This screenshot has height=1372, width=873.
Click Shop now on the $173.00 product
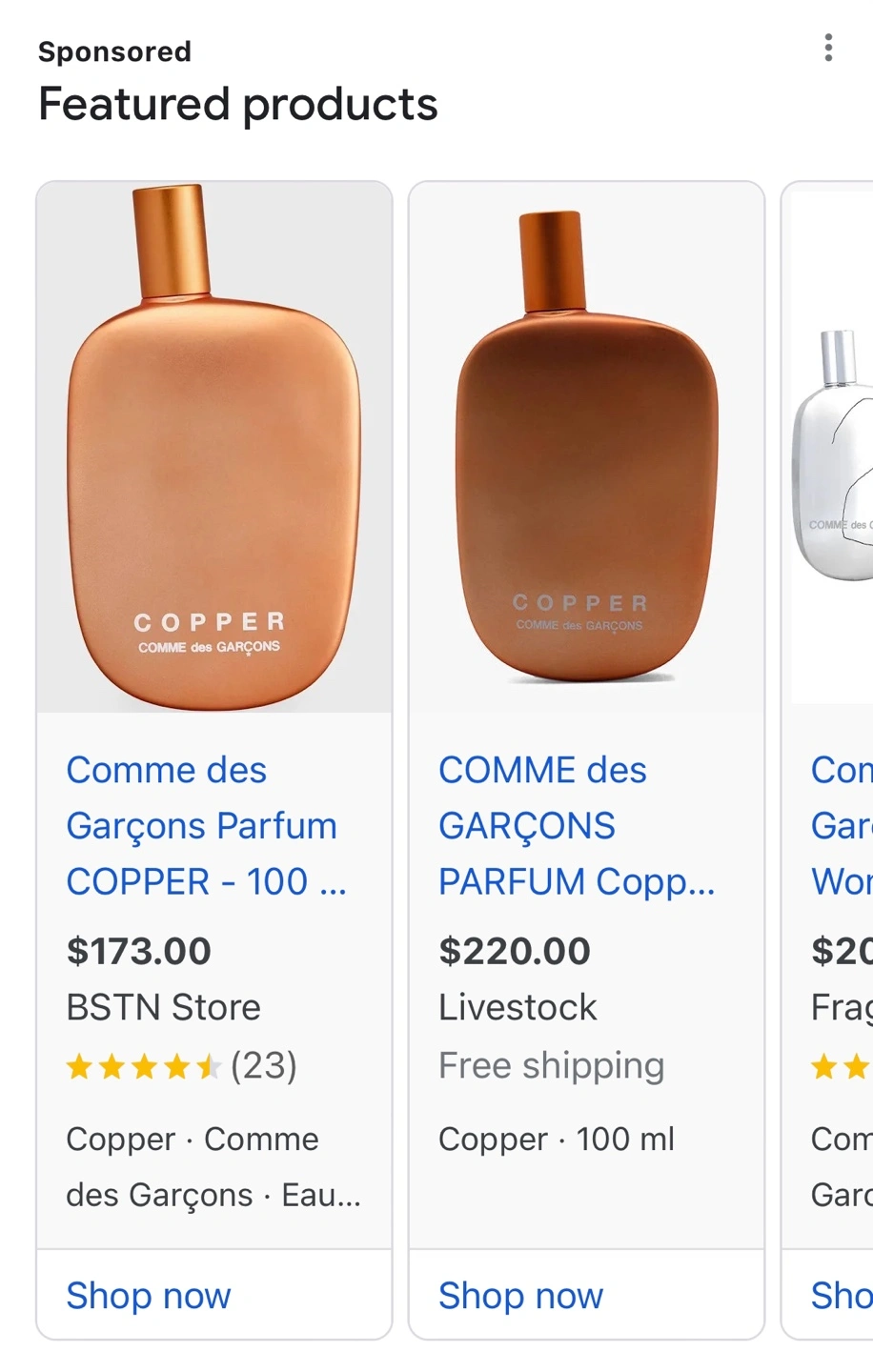(149, 1296)
